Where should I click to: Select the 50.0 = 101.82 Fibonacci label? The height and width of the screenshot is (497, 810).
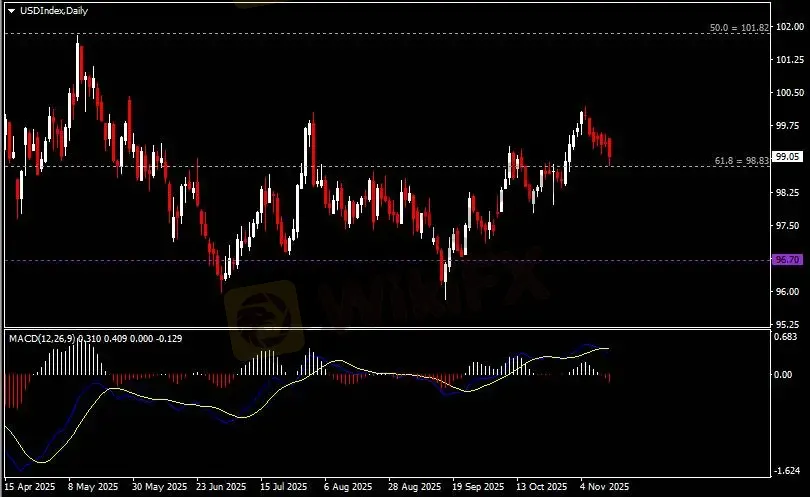coord(739,28)
